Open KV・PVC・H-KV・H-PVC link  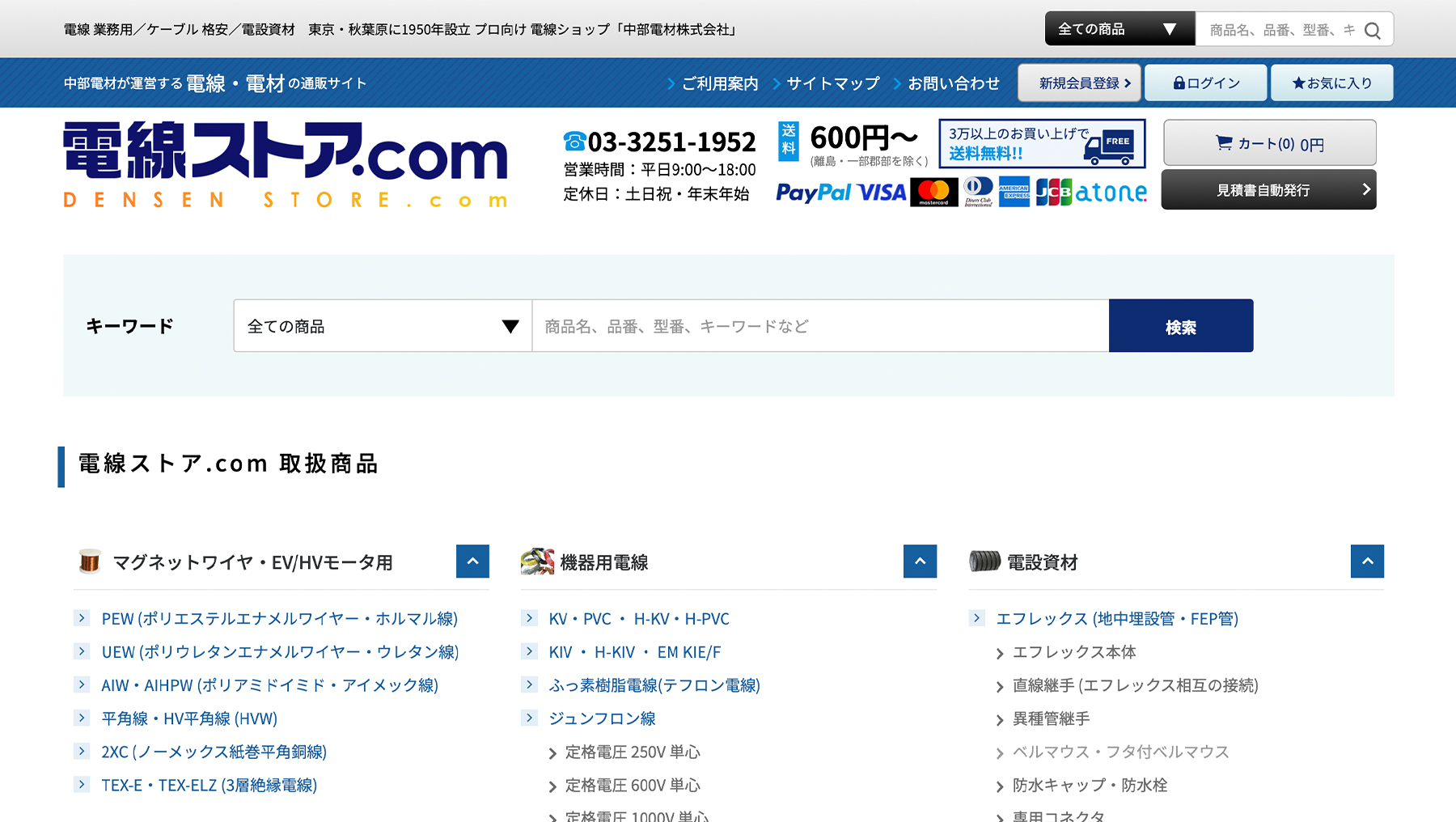(x=639, y=619)
